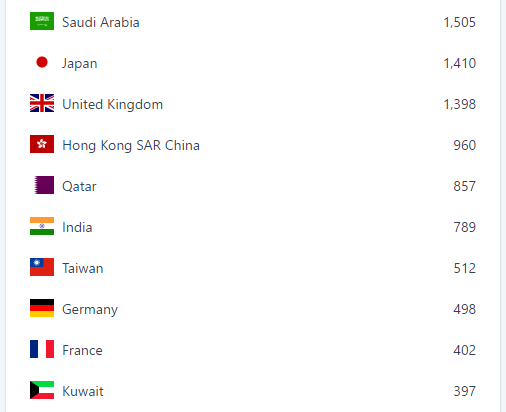Viewport: 506px width, 412px height.
Task: Click the India flag icon
Action: pos(42,226)
